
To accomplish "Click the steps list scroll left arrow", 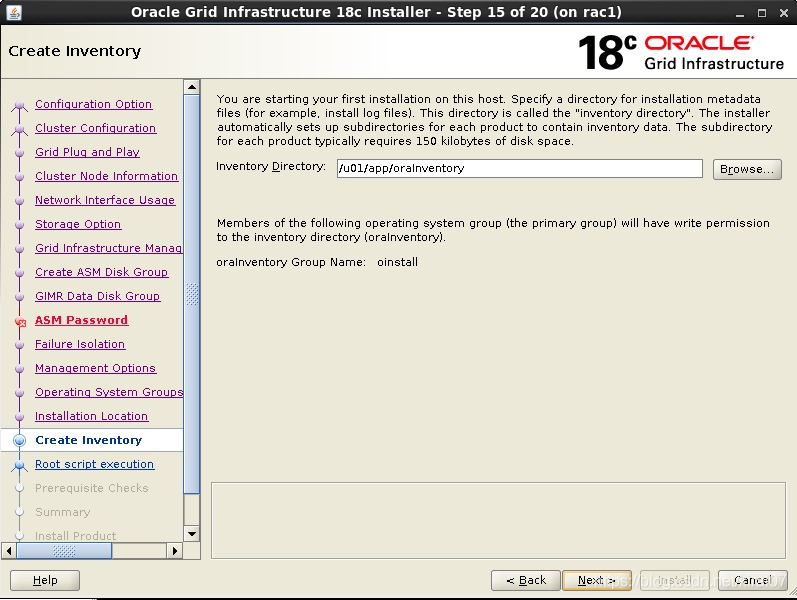I will coord(9,551).
